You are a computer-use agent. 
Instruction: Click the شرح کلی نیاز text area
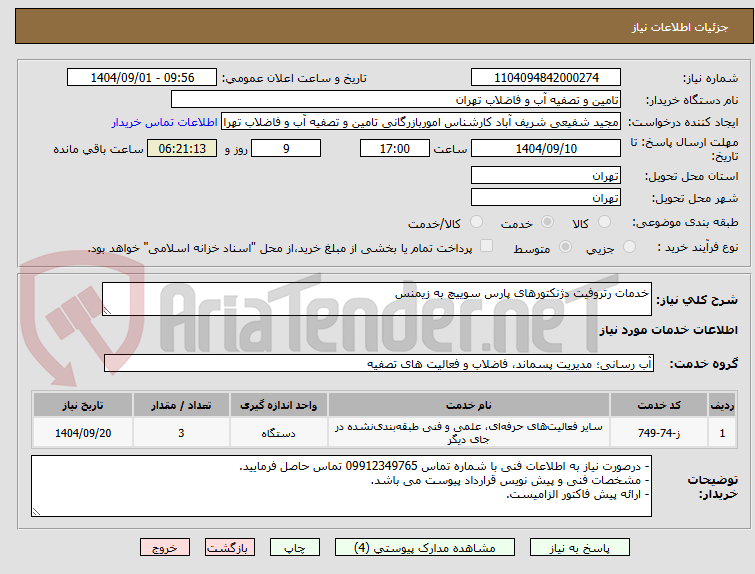pyautogui.click(x=377, y=299)
